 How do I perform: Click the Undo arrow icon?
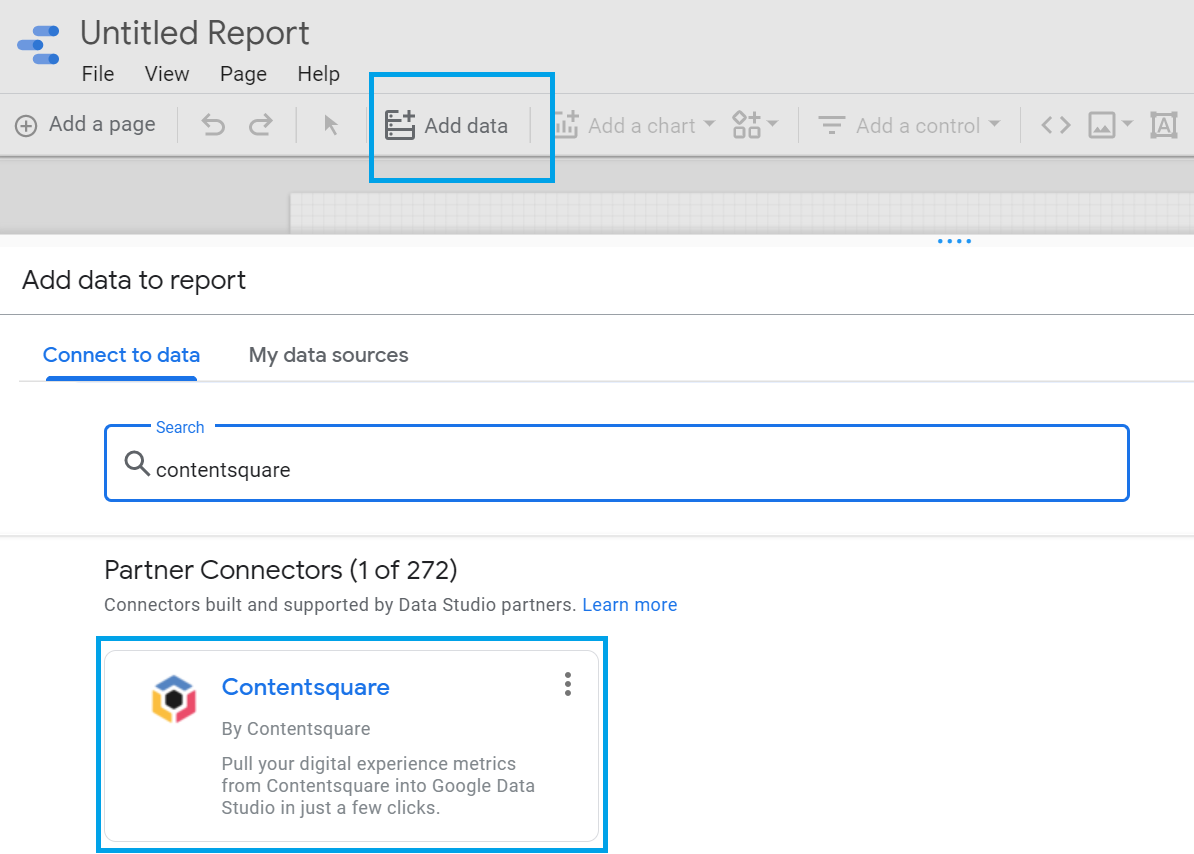click(x=213, y=124)
